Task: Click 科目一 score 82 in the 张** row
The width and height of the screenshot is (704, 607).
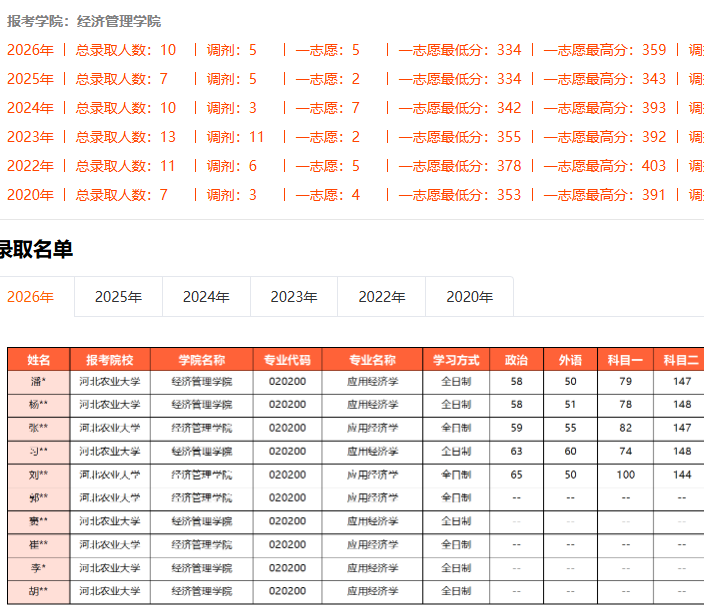Action: tap(625, 428)
